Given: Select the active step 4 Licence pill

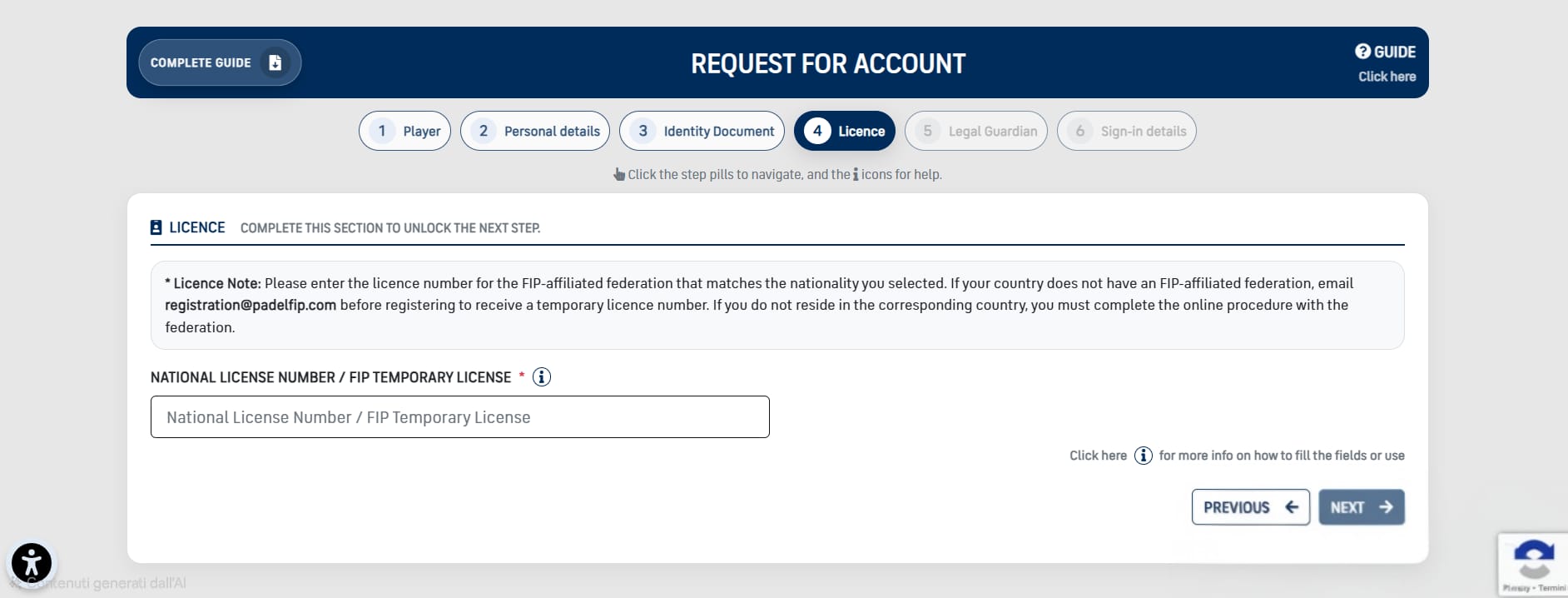Looking at the screenshot, I should point(844,131).
